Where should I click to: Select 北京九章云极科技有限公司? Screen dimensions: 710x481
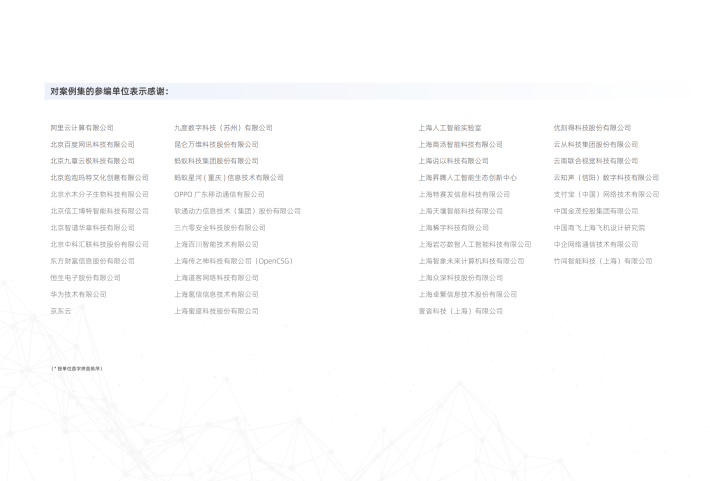tap(92, 161)
